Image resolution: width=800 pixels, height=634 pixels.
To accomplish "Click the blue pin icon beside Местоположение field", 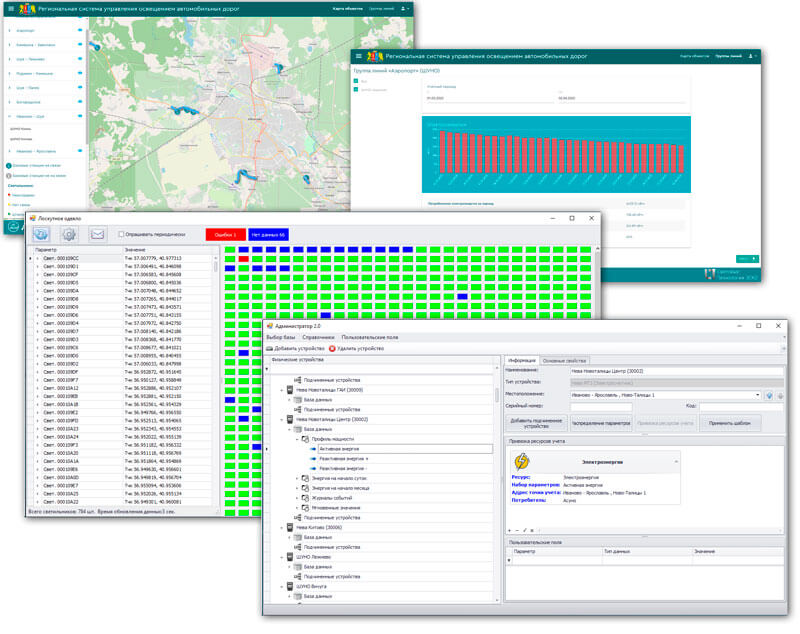I will coord(769,395).
